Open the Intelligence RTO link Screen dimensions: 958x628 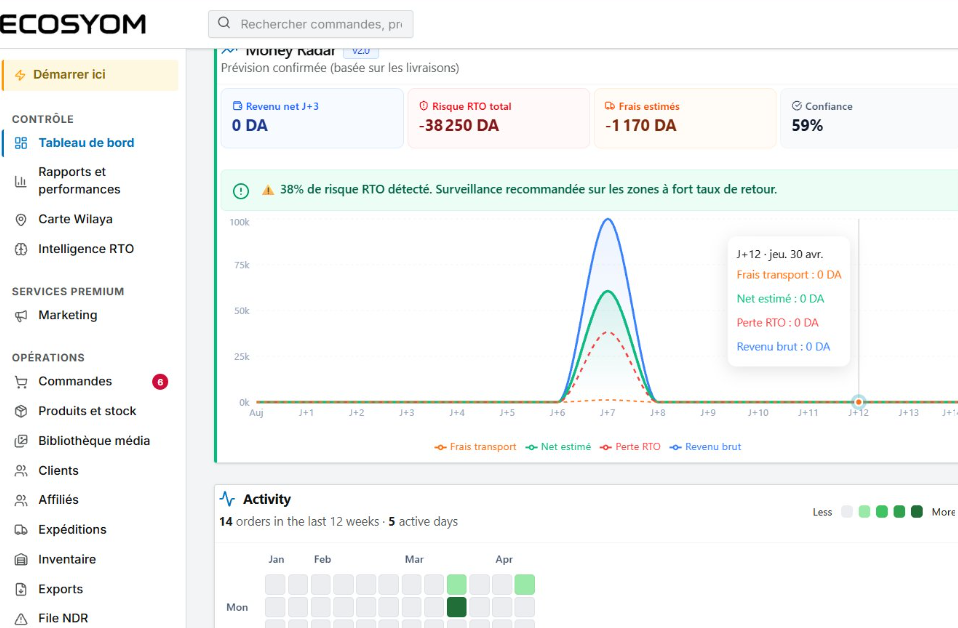(90, 249)
